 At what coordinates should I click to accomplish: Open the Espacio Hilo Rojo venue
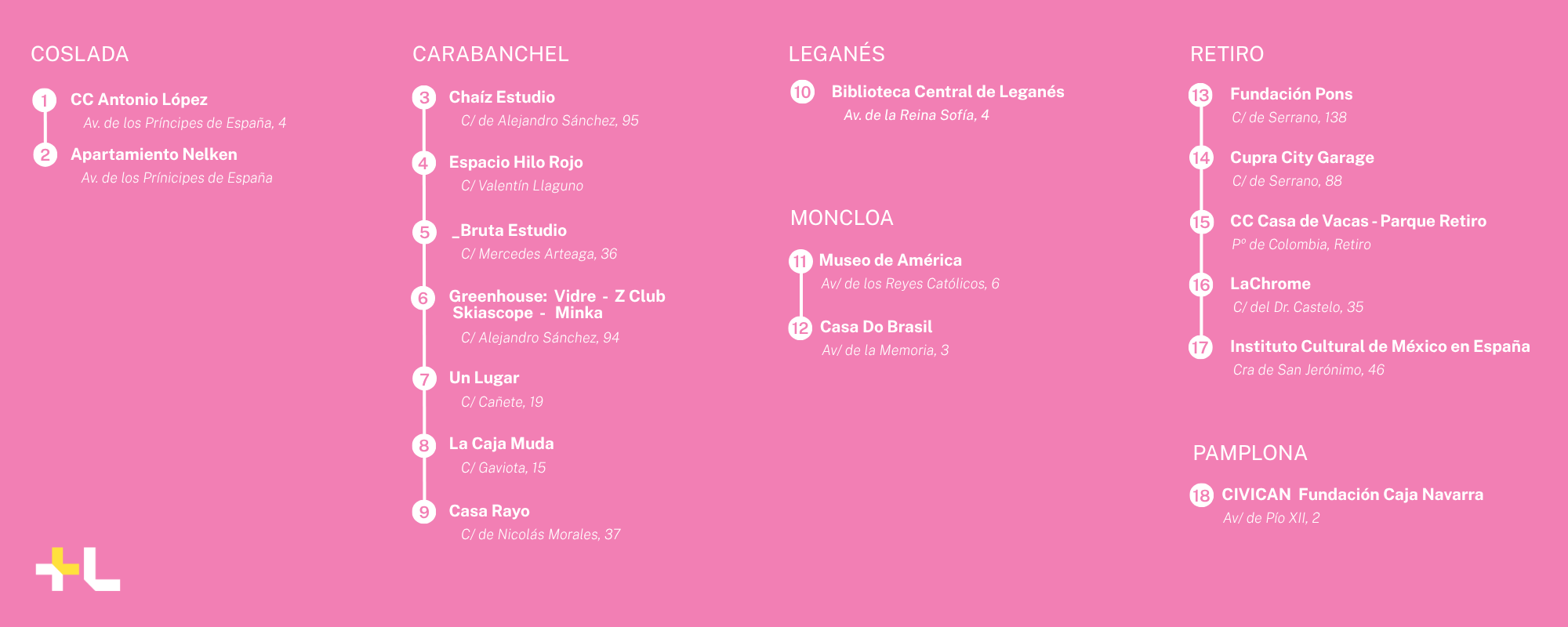click(516, 162)
